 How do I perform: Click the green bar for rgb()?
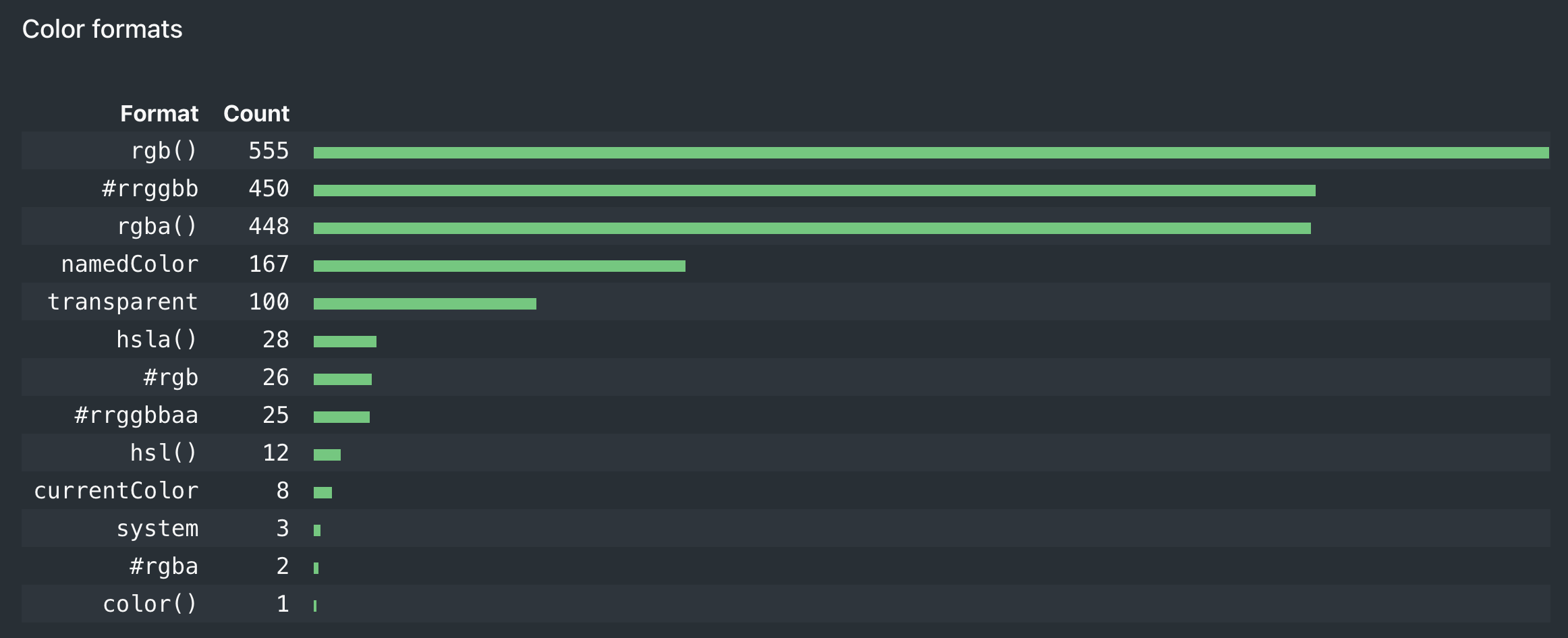click(931, 153)
